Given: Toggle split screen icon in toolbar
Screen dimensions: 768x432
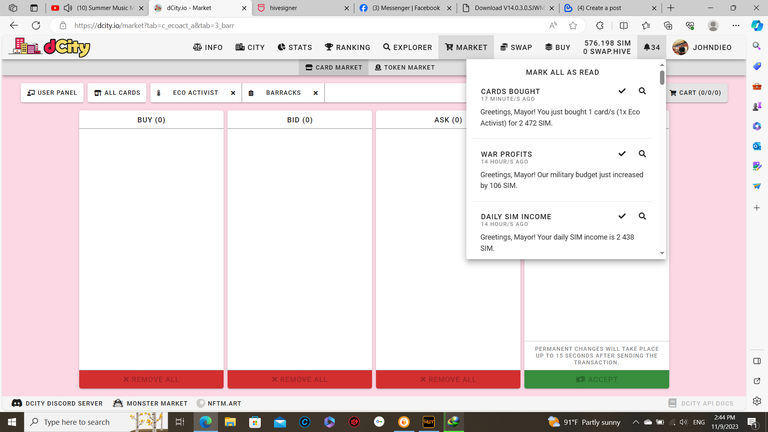Looking at the screenshot, I should [x=624, y=25].
